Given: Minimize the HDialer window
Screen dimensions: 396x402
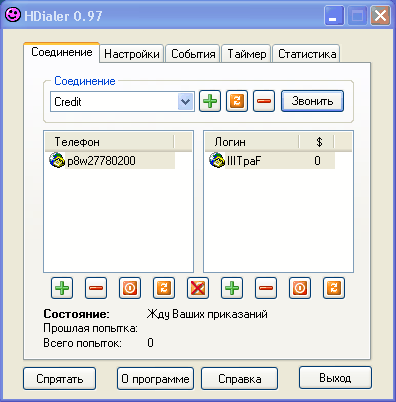Looking at the screenshot, I should pos(334,16).
